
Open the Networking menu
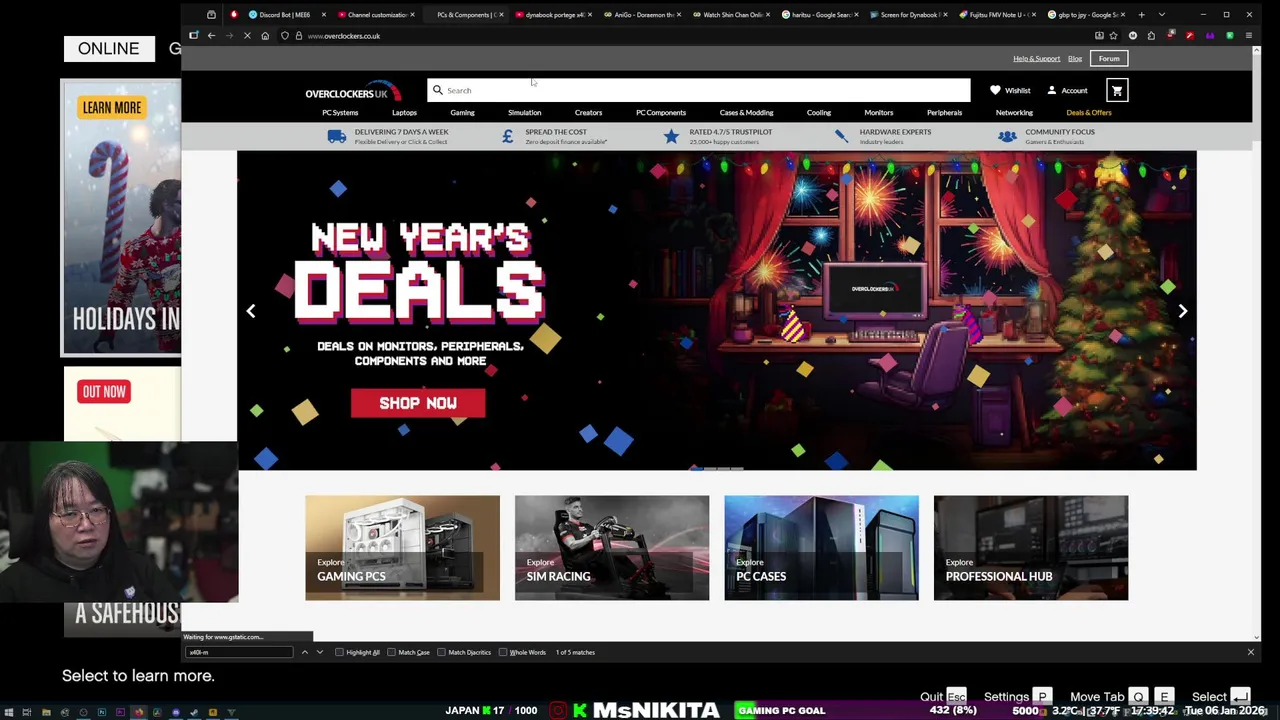1014,113
